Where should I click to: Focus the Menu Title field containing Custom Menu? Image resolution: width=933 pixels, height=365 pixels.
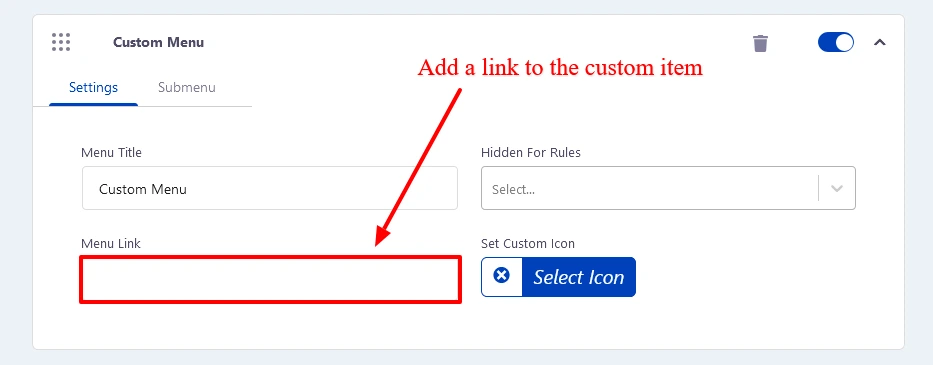[270, 188]
